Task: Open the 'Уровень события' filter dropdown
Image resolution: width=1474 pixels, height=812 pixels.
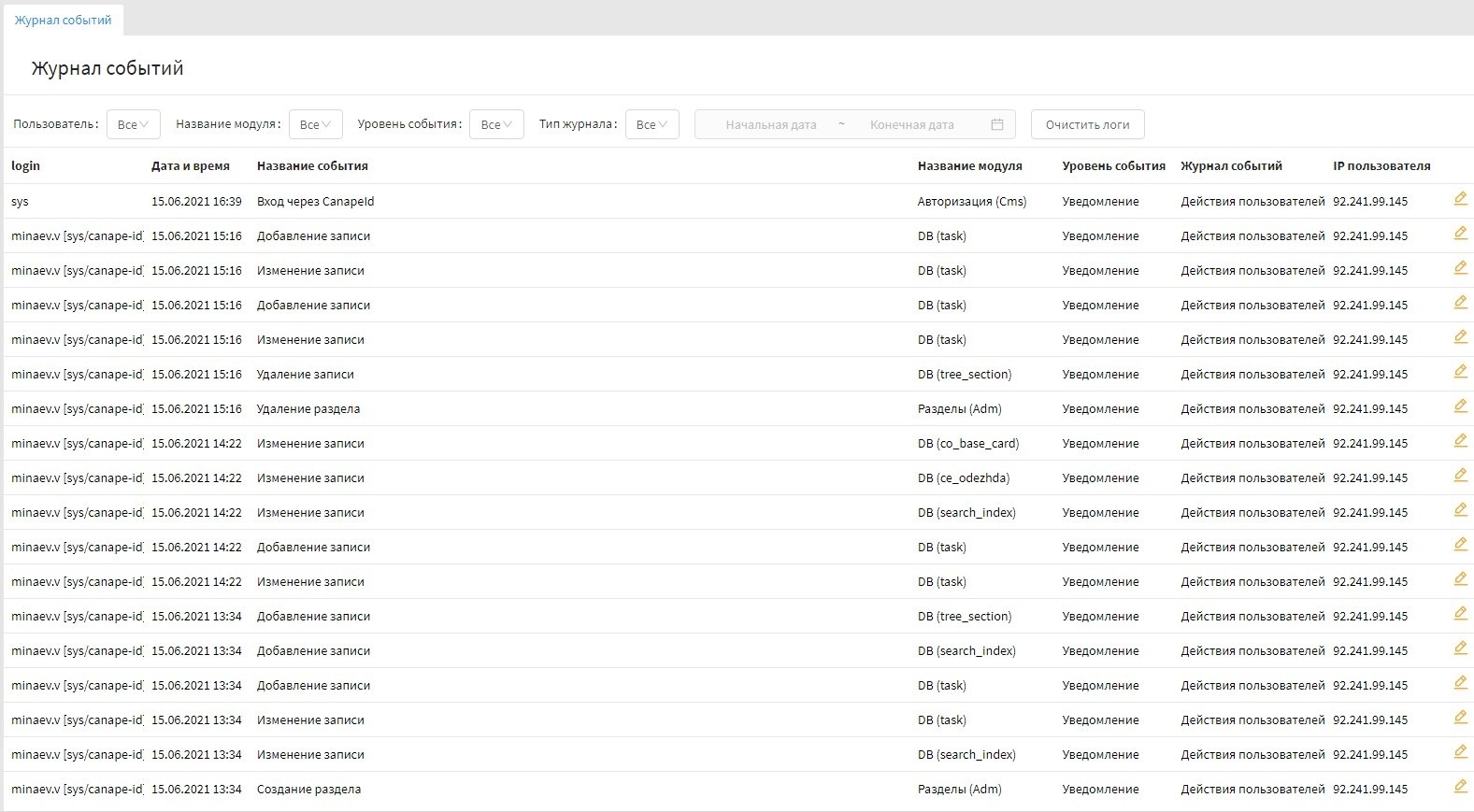Action: (x=496, y=124)
